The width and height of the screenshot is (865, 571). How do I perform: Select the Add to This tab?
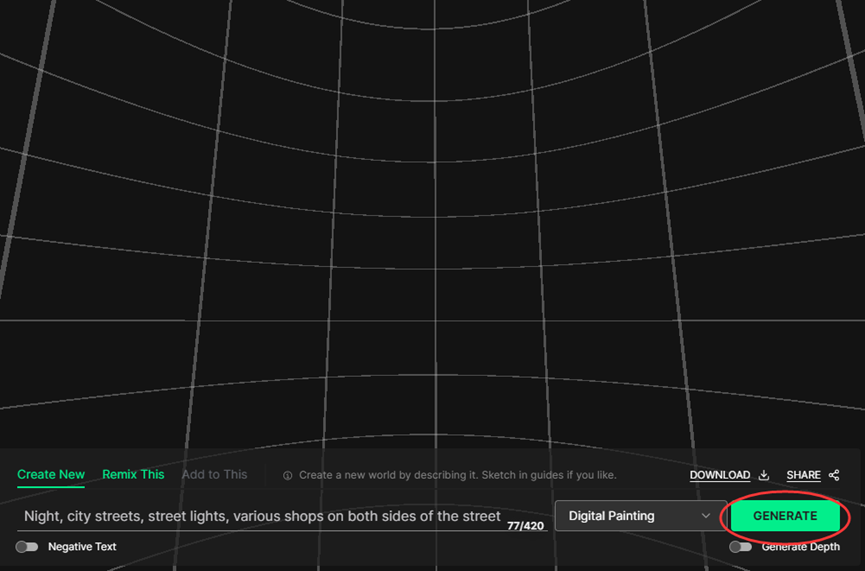tap(214, 474)
